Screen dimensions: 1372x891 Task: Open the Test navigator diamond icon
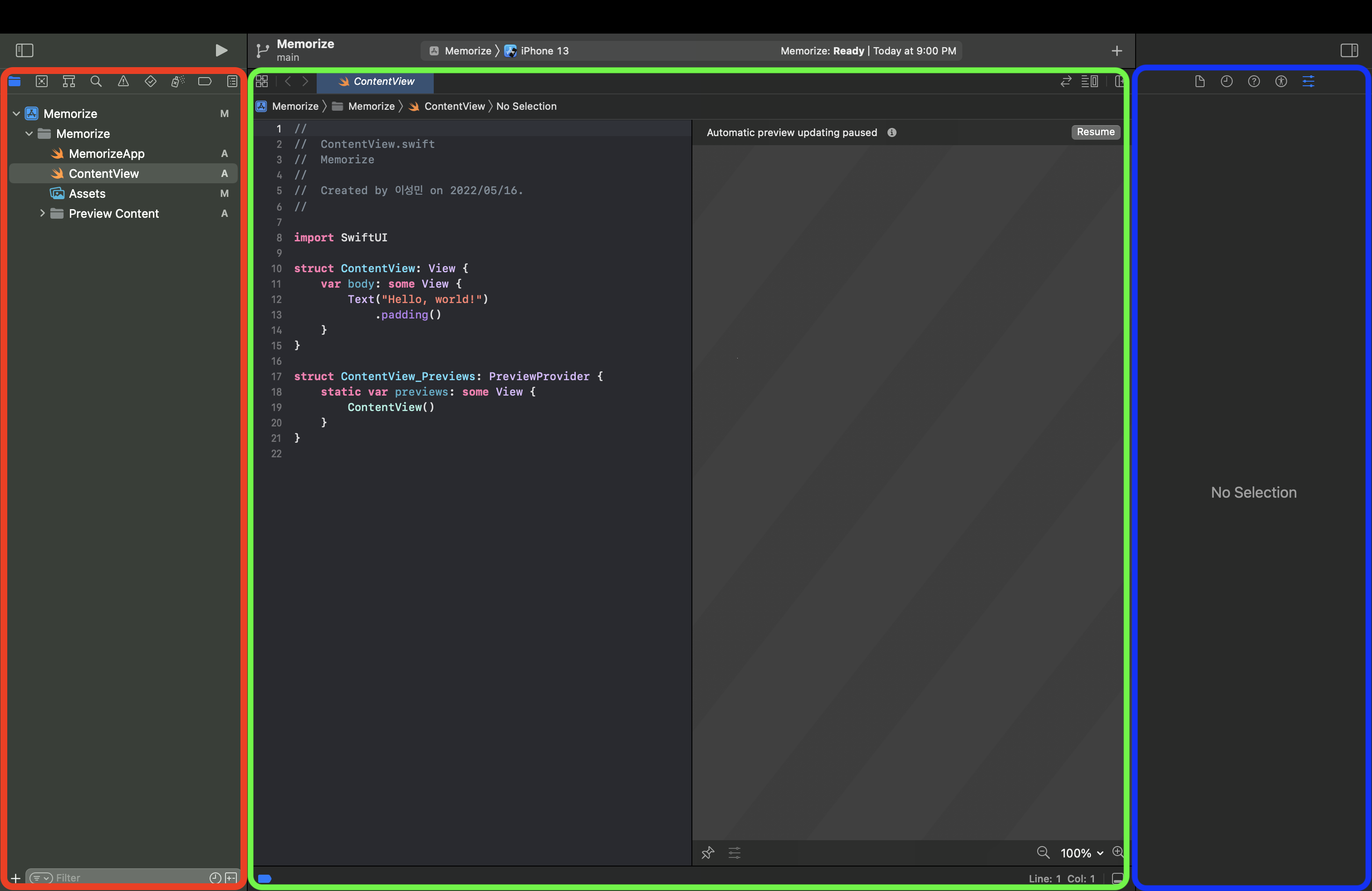pos(151,81)
